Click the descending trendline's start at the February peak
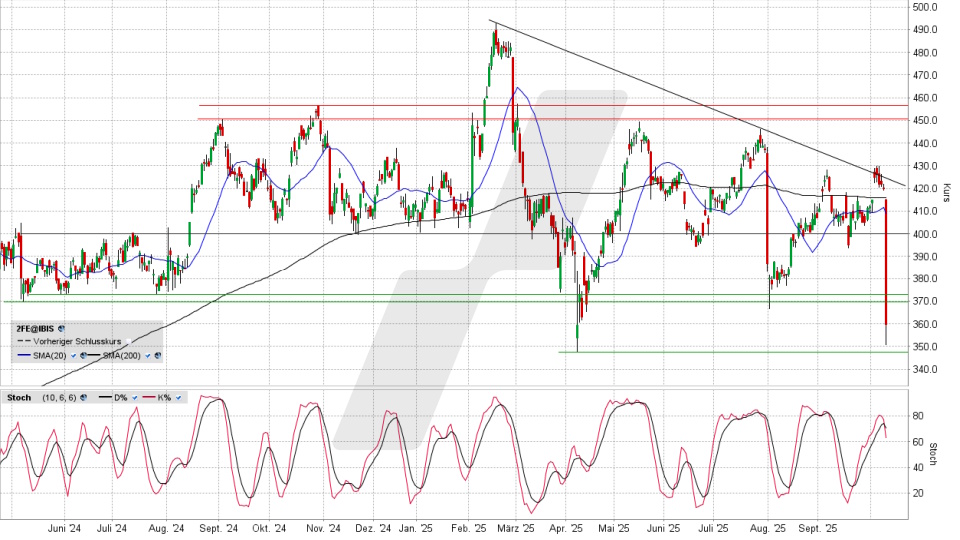The height and width of the screenshot is (540, 960). click(x=490, y=20)
